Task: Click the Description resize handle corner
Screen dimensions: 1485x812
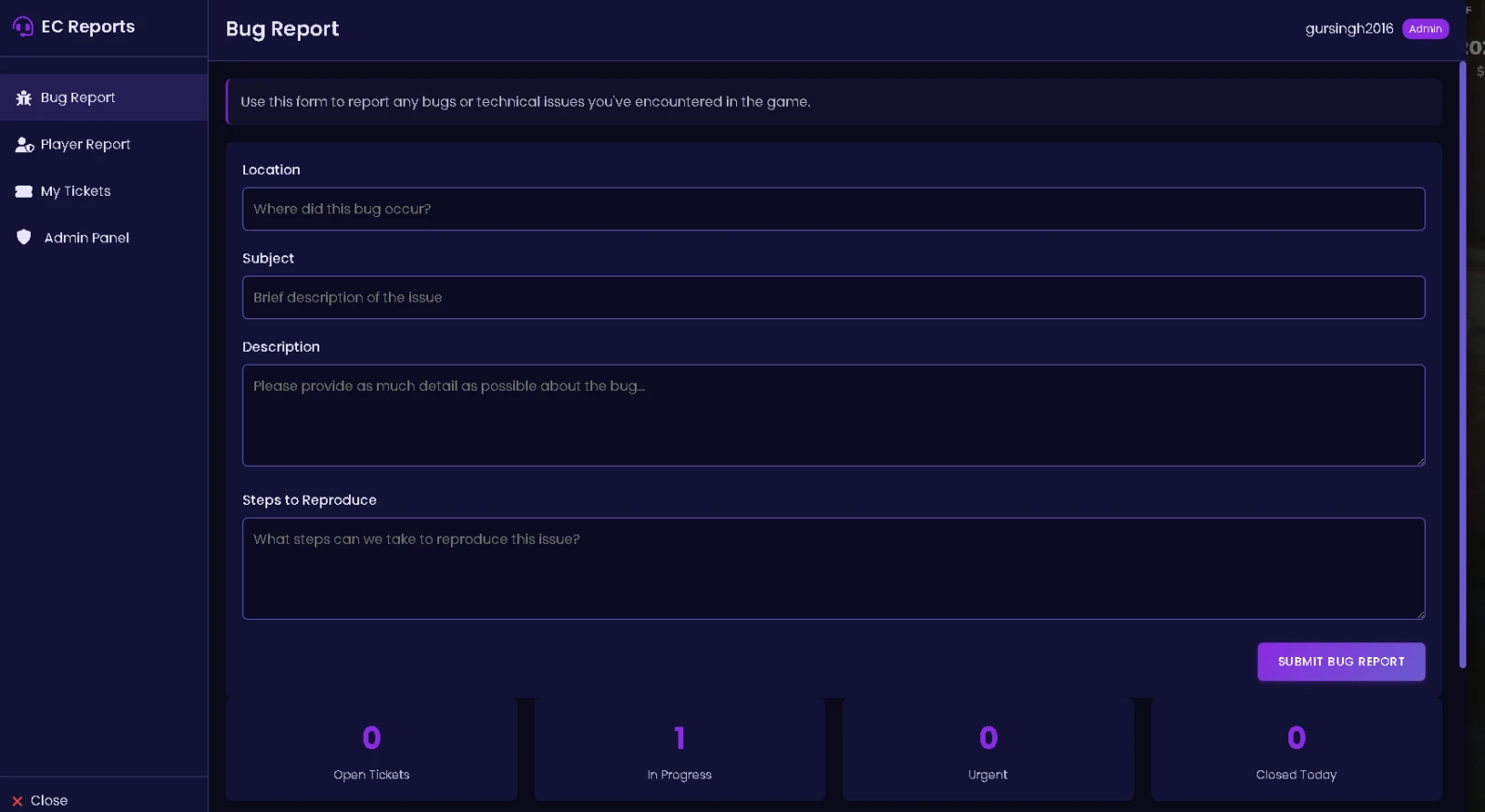Action: tap(1419, 460)
